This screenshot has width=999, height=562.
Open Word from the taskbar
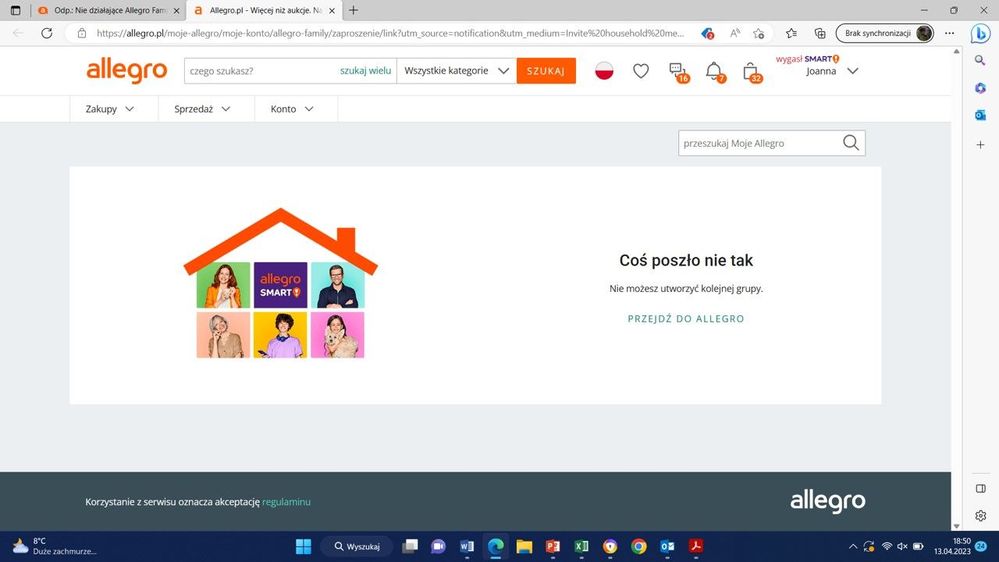click(466, 546)
